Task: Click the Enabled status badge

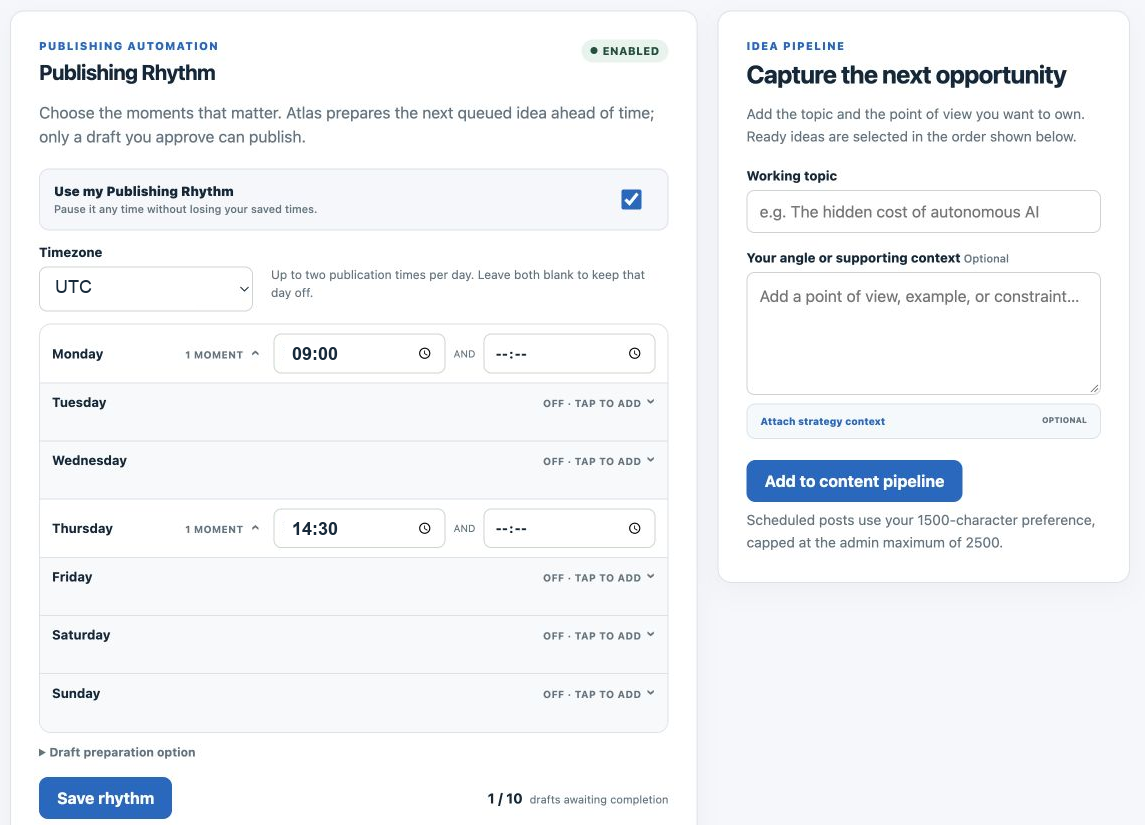Action: coord(624,51)
